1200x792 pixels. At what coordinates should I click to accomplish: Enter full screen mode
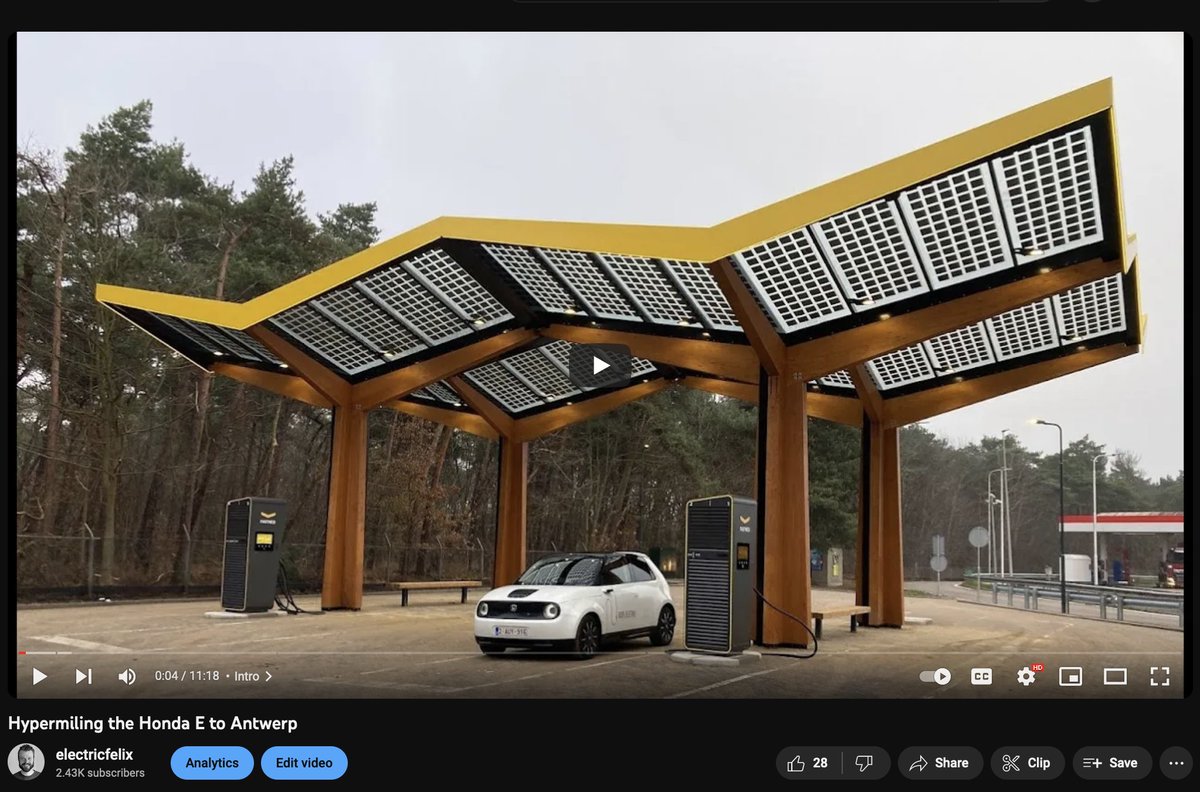[x=1160, y=677]
